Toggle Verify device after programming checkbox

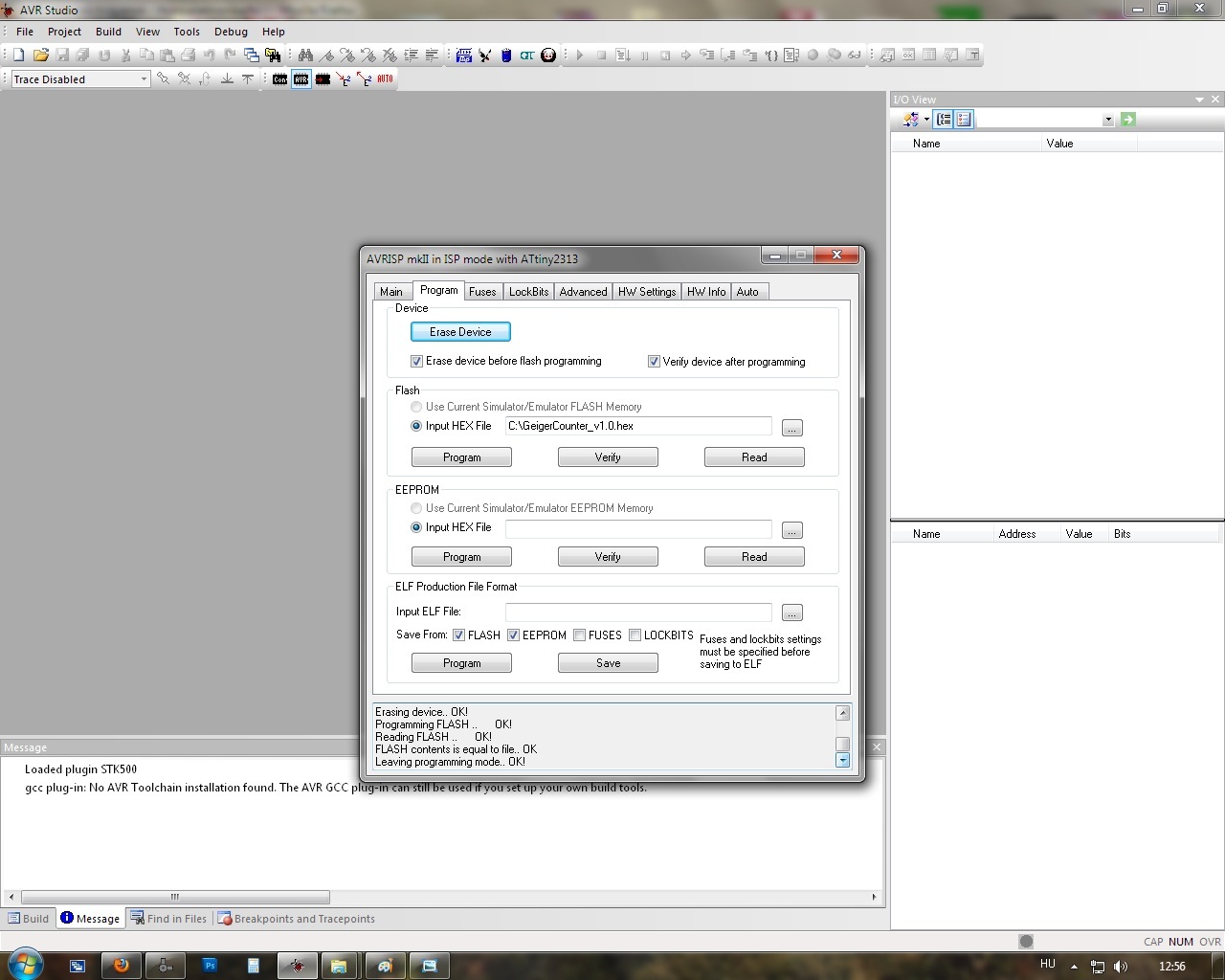654,362
